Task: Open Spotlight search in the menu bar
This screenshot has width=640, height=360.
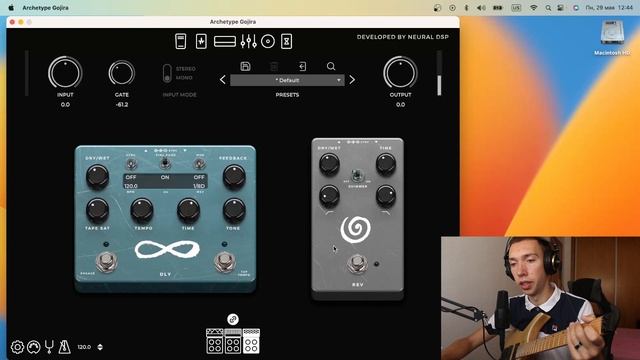Action: point(548,8)
